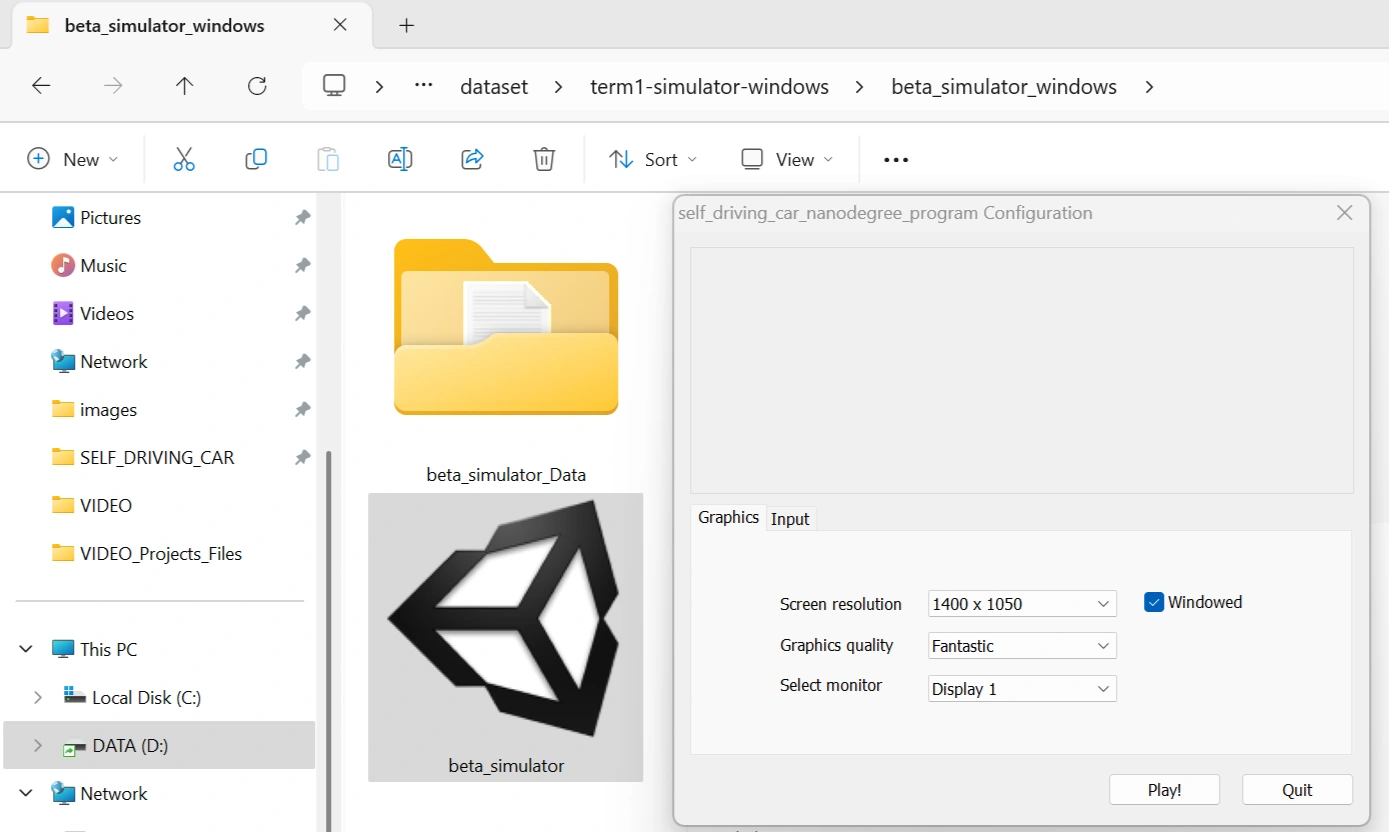Select term1-simulator-windows in breadcrumb

pyautogui.click(x=710, y=87)
